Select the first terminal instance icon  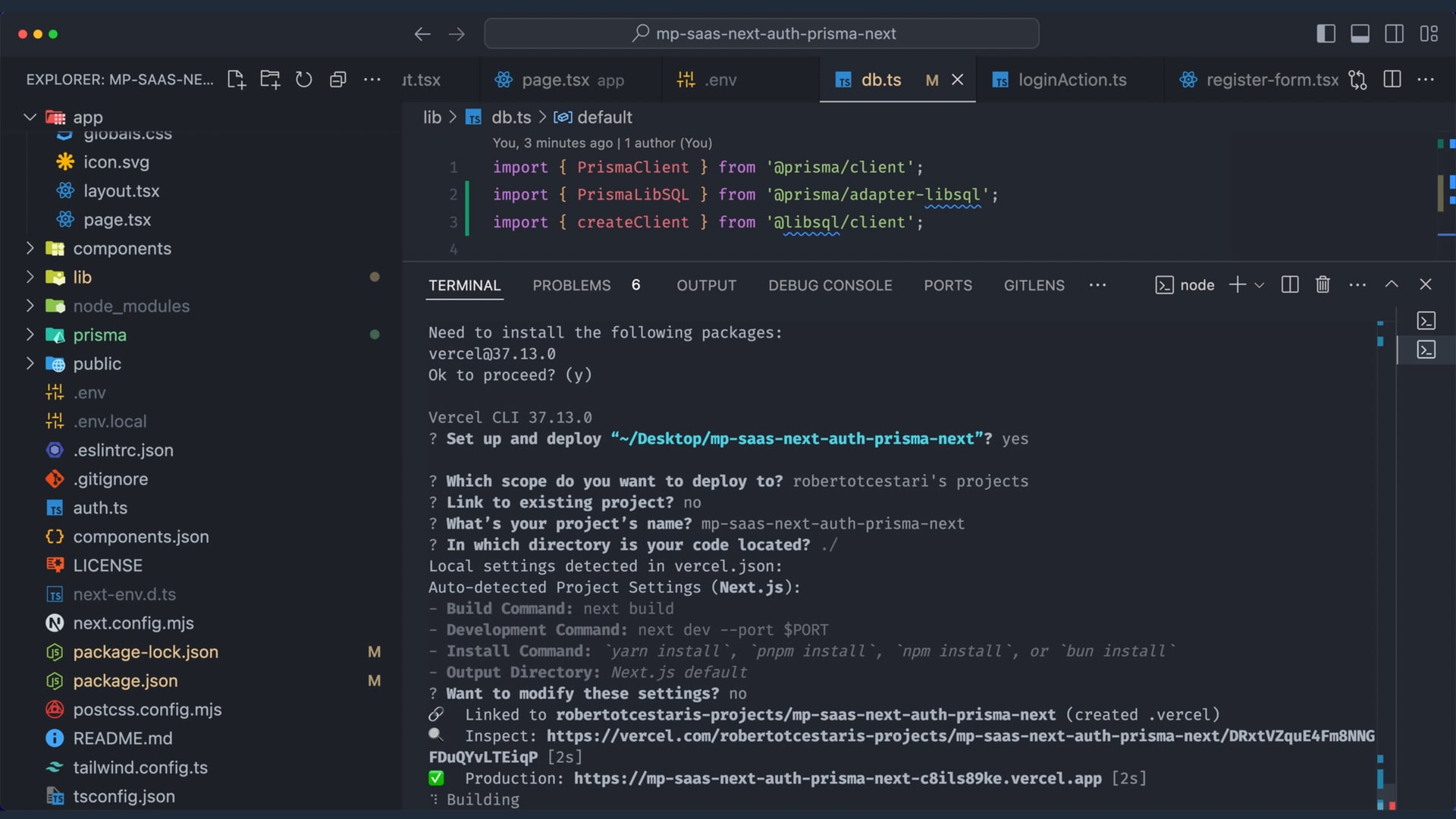click(1426, 321)
